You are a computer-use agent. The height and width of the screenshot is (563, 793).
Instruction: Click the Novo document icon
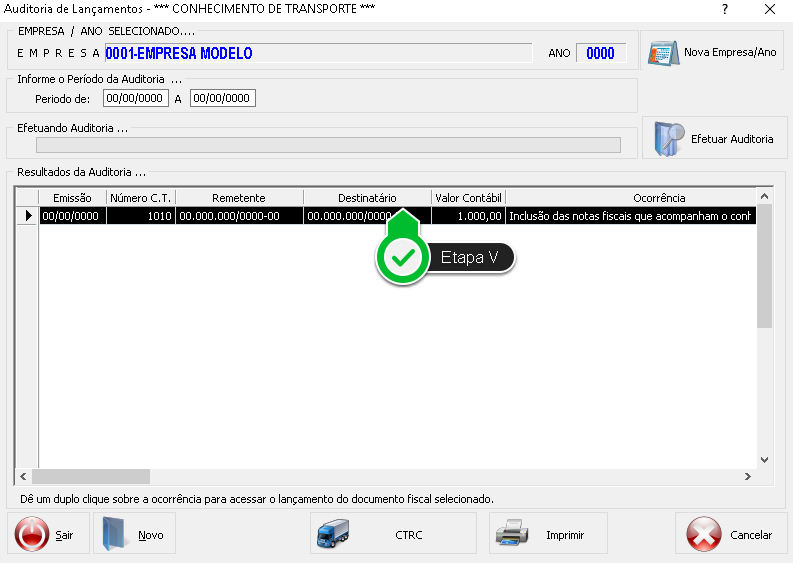(117, 534)
